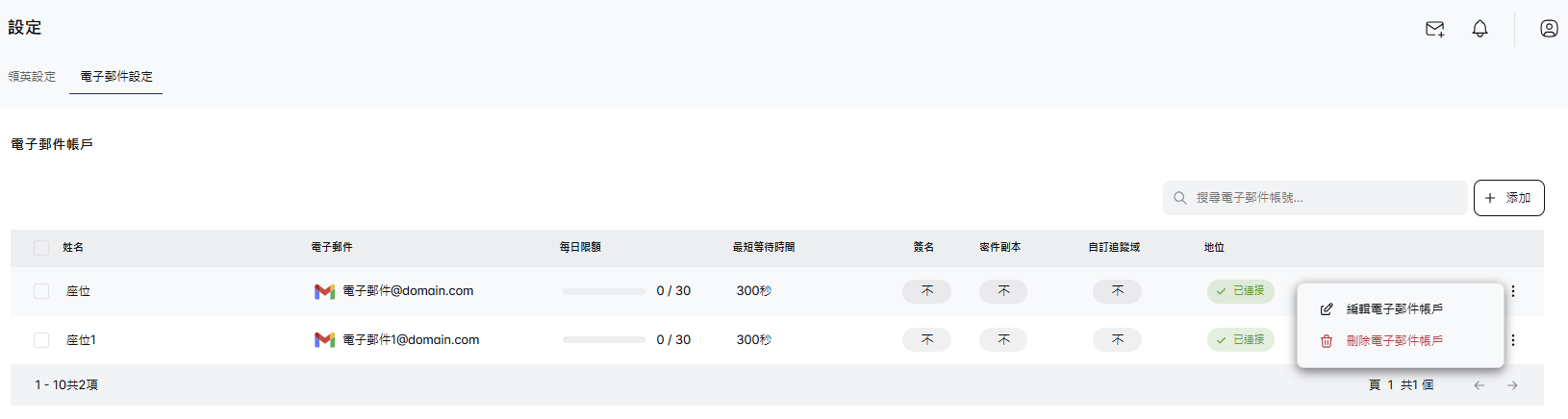1568x419 pixels.
Task: Go to next page arrow
Action: [x=1512, y=385]
